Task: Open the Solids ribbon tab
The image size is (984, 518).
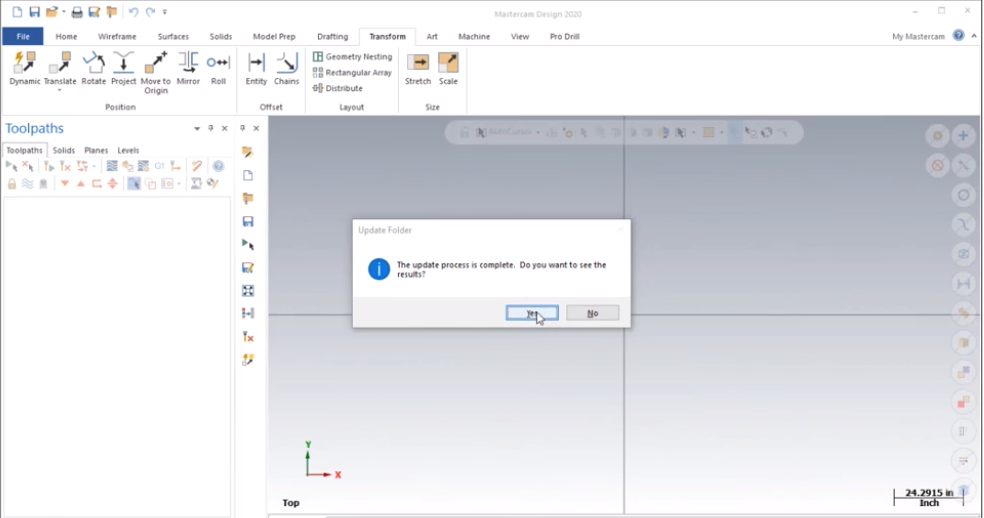Action: coord(220,36)
